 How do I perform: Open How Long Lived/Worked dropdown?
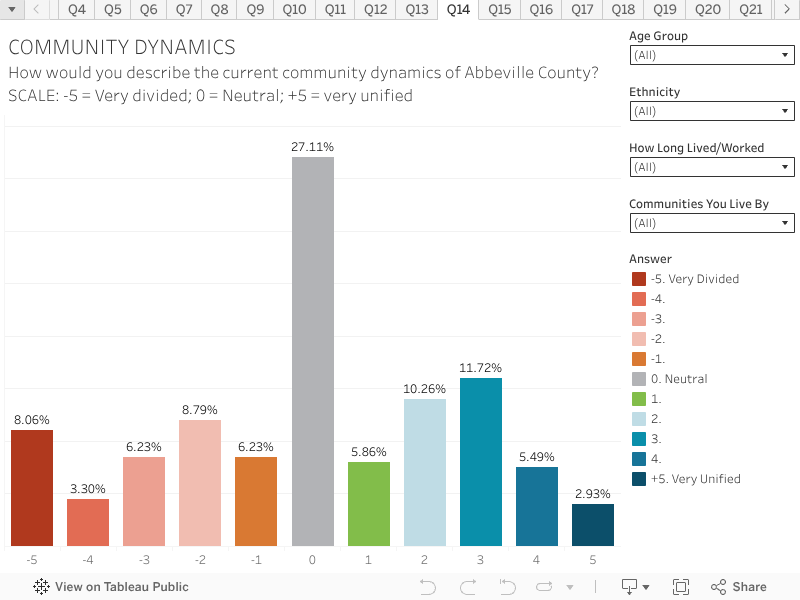712,167
